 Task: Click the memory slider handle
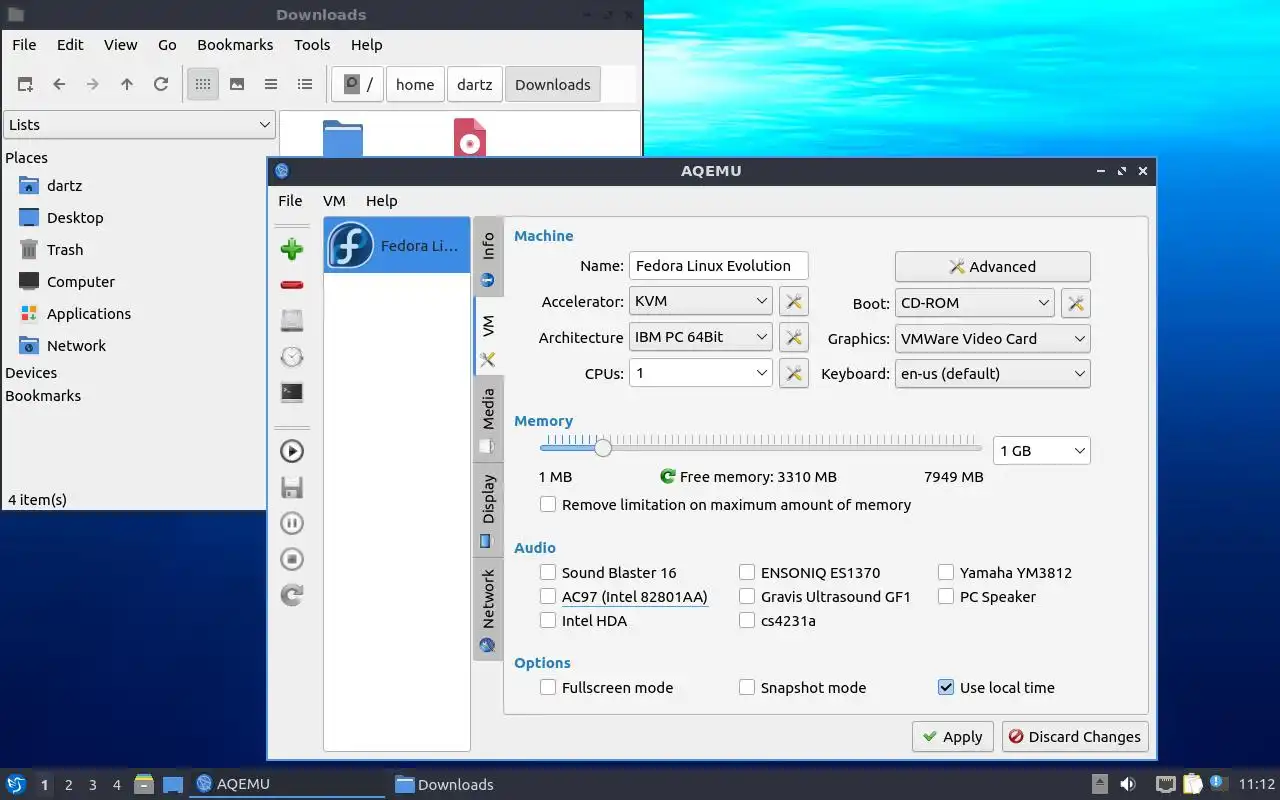tap(603, 448)
